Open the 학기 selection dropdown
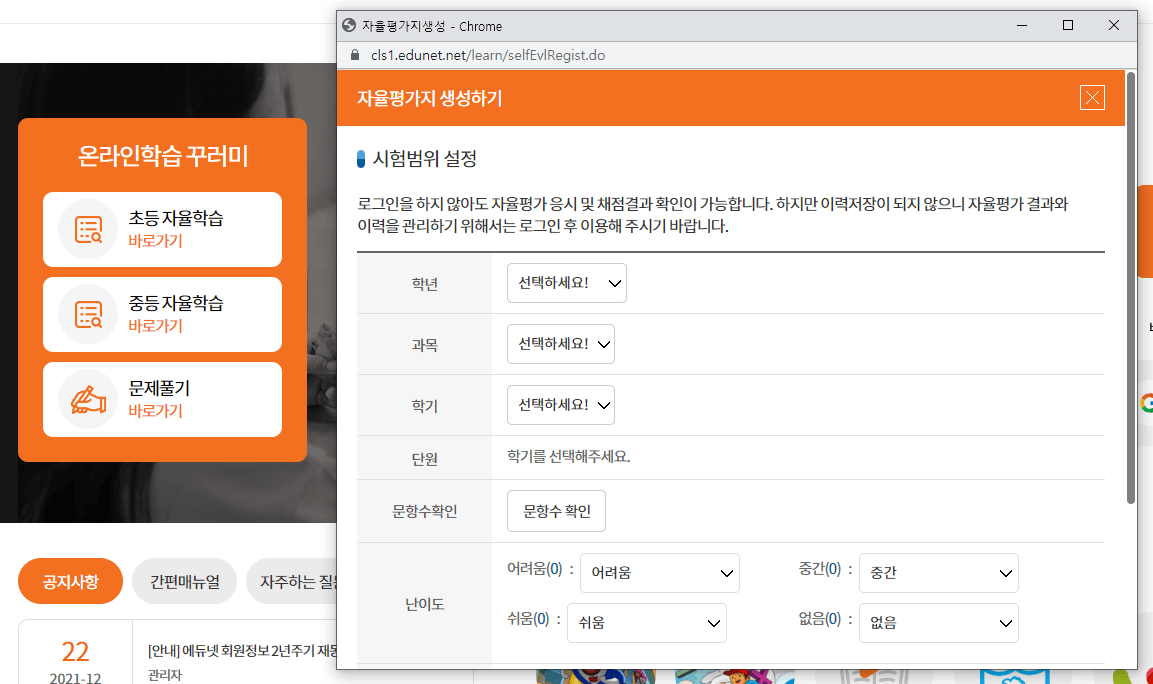This screenshot has height=684, width=1153. [560, 404]
